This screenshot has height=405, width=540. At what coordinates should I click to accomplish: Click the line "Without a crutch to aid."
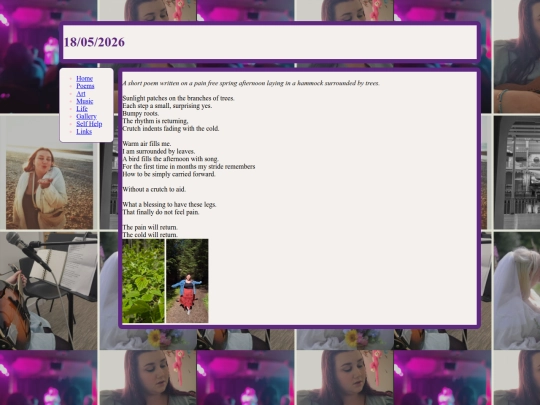(x=154, y=189)
